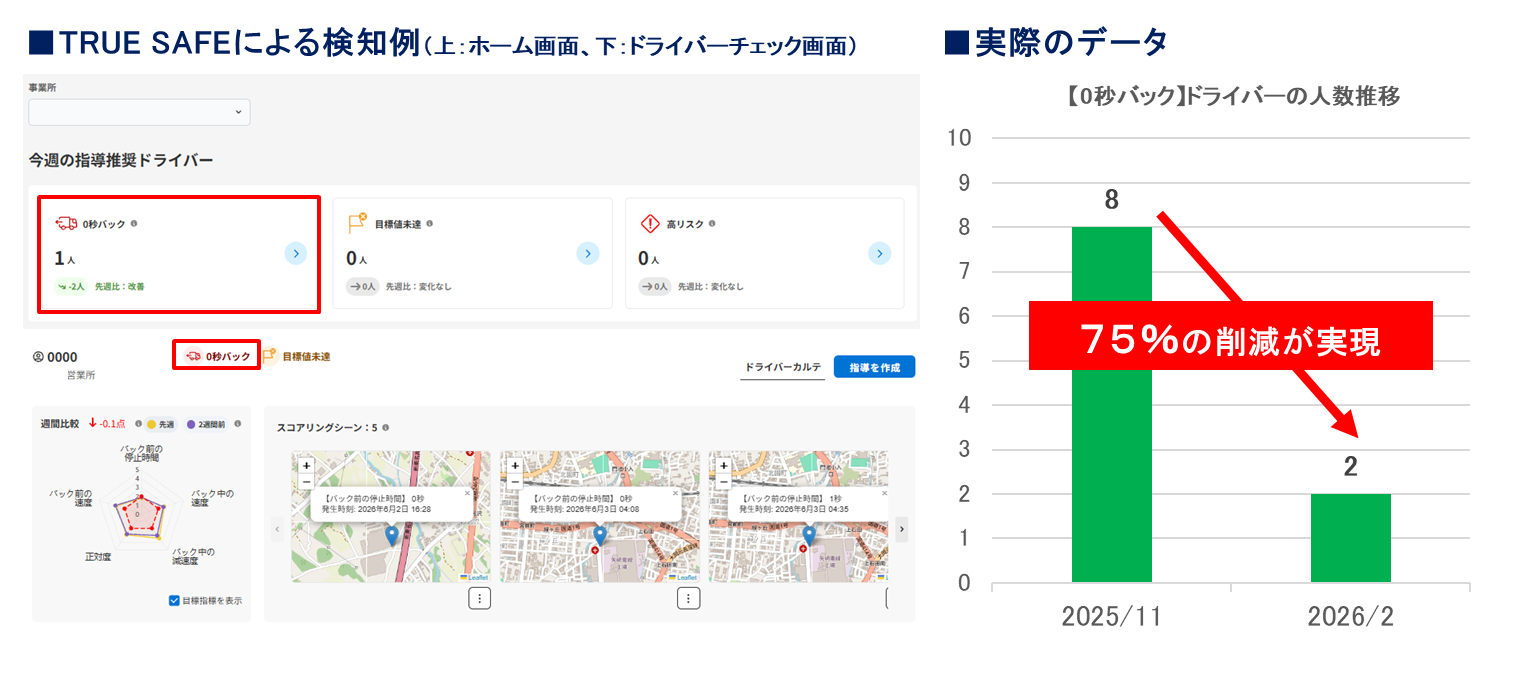Click →0人 badge in 目標値未達 card
This screenshot has width=1523, height=676.
coord(363,286)
